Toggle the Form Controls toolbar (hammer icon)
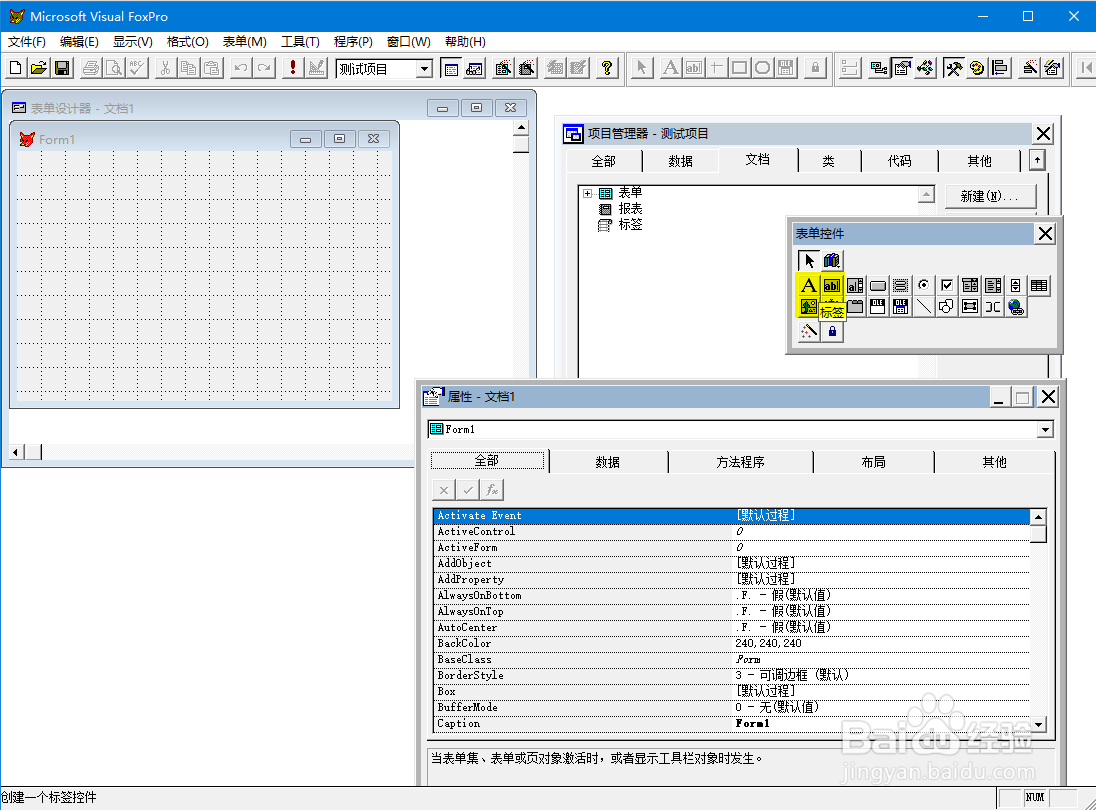The width and height of the screenshot is (1096, 810). 953,68
